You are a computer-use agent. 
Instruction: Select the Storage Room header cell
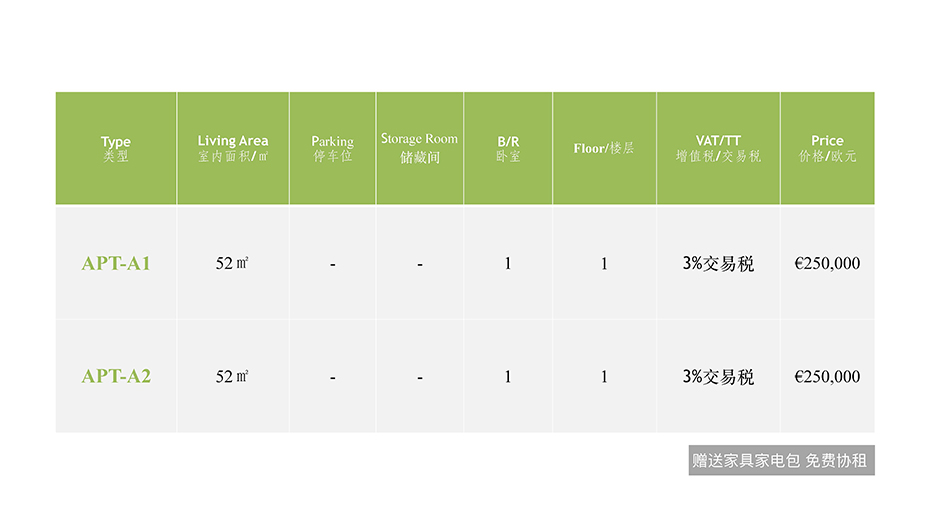pyautogui.click(x=419, y=148)
